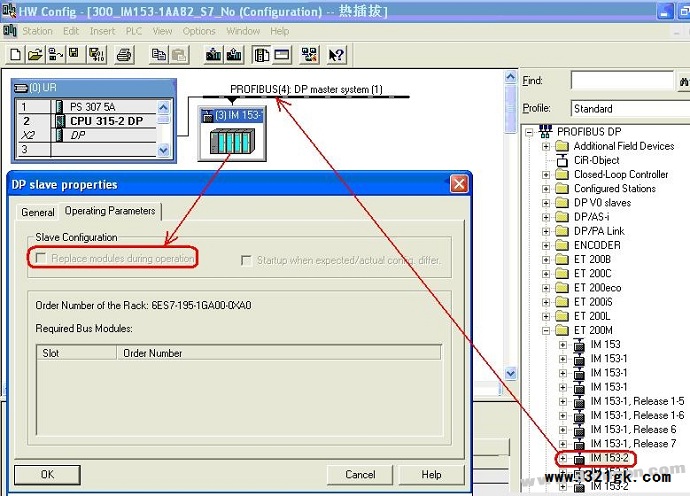The height and width of the screenshot is (496, 690).
Task: Click the context Help arrow icon
Action: (337, 55)
